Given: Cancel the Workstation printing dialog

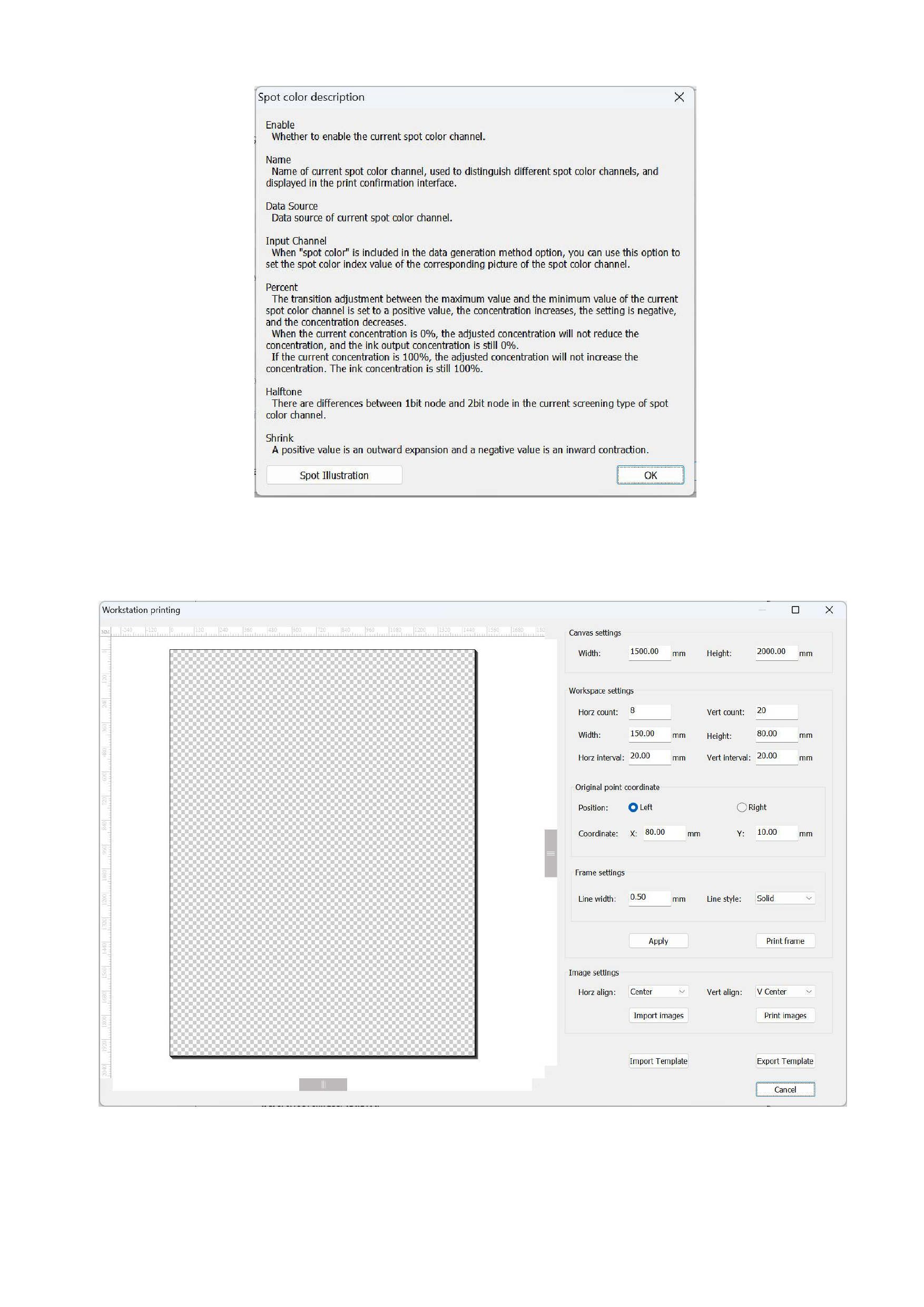Looking at the screenshot, I should (784, 1089).
